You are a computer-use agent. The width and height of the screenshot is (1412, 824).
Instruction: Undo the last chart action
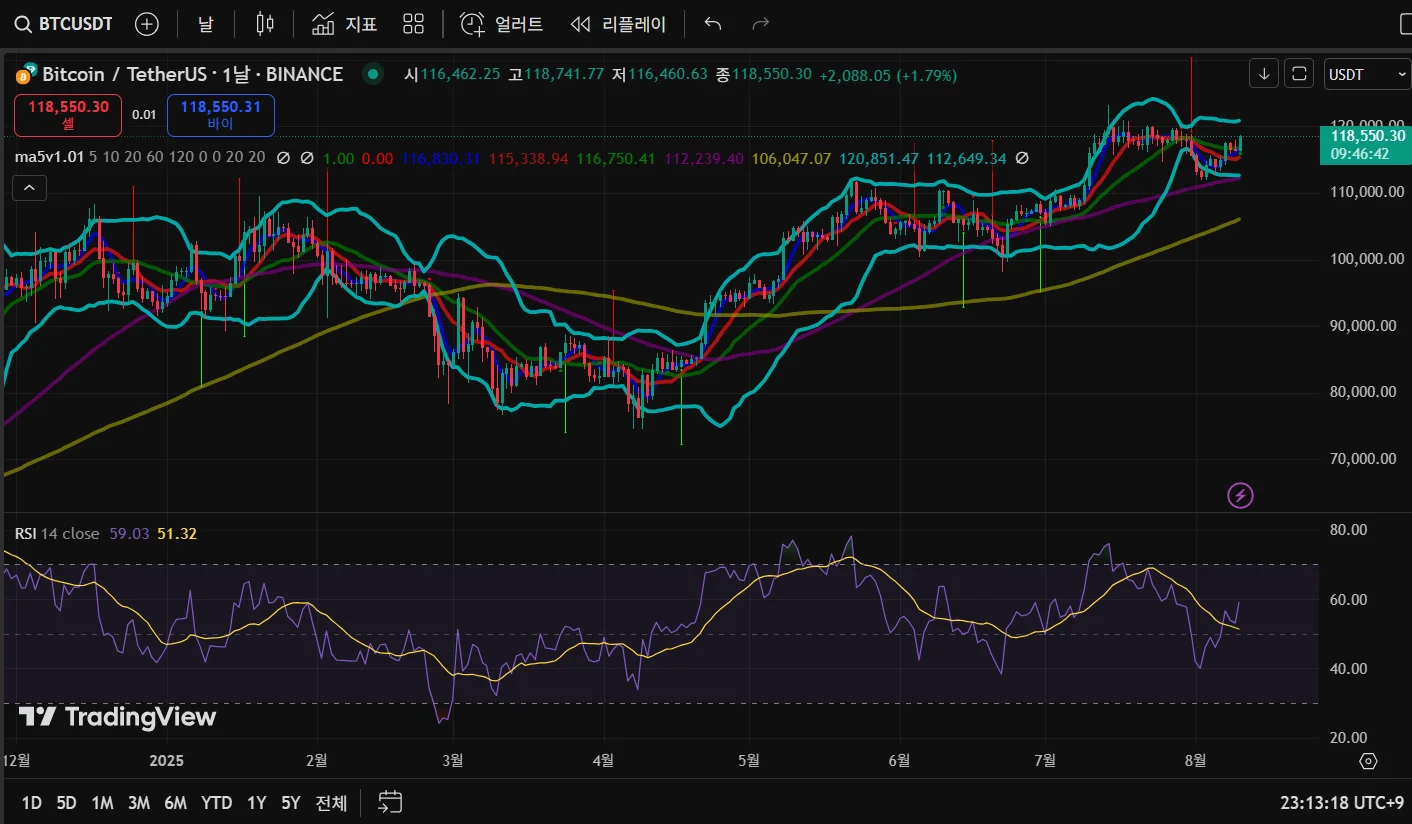tap(713, 24)
